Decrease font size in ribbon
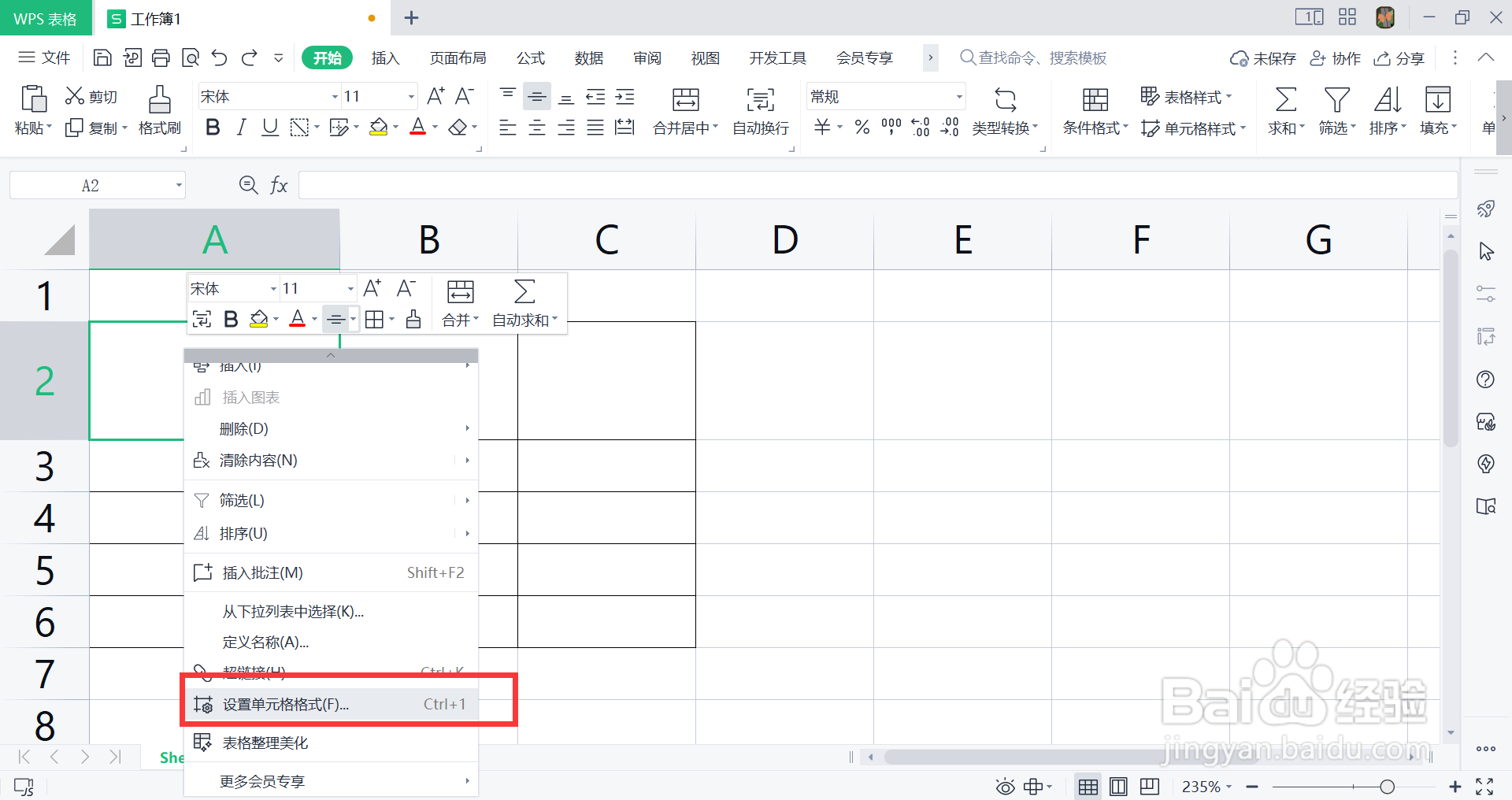 (465, 96)
